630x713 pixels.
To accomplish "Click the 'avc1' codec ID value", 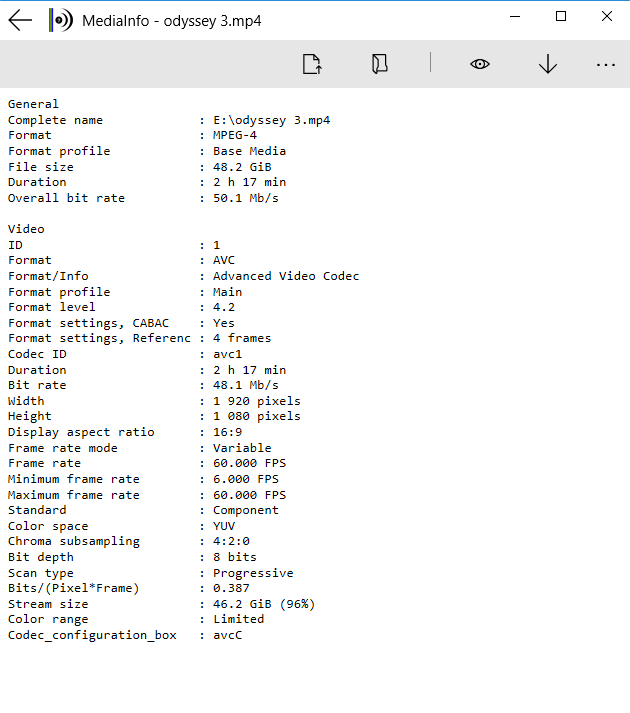I will 227,354.
